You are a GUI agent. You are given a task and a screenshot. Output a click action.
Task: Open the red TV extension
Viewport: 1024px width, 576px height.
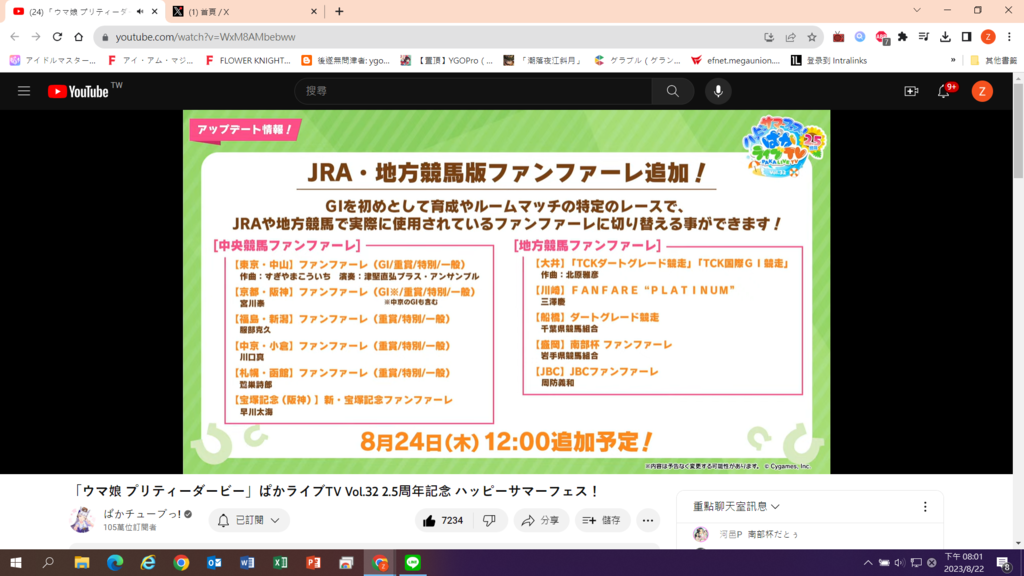tap(839, 37)
